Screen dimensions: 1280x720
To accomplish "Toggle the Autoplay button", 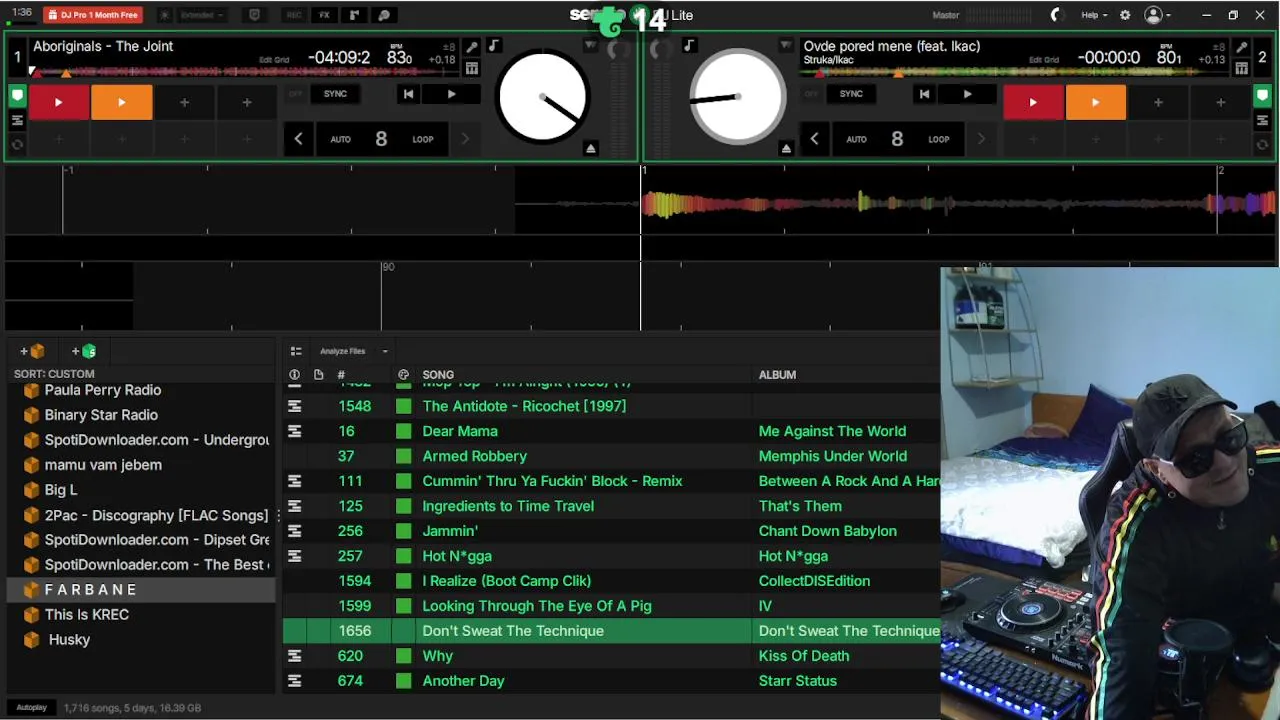I will pos(31,707).
